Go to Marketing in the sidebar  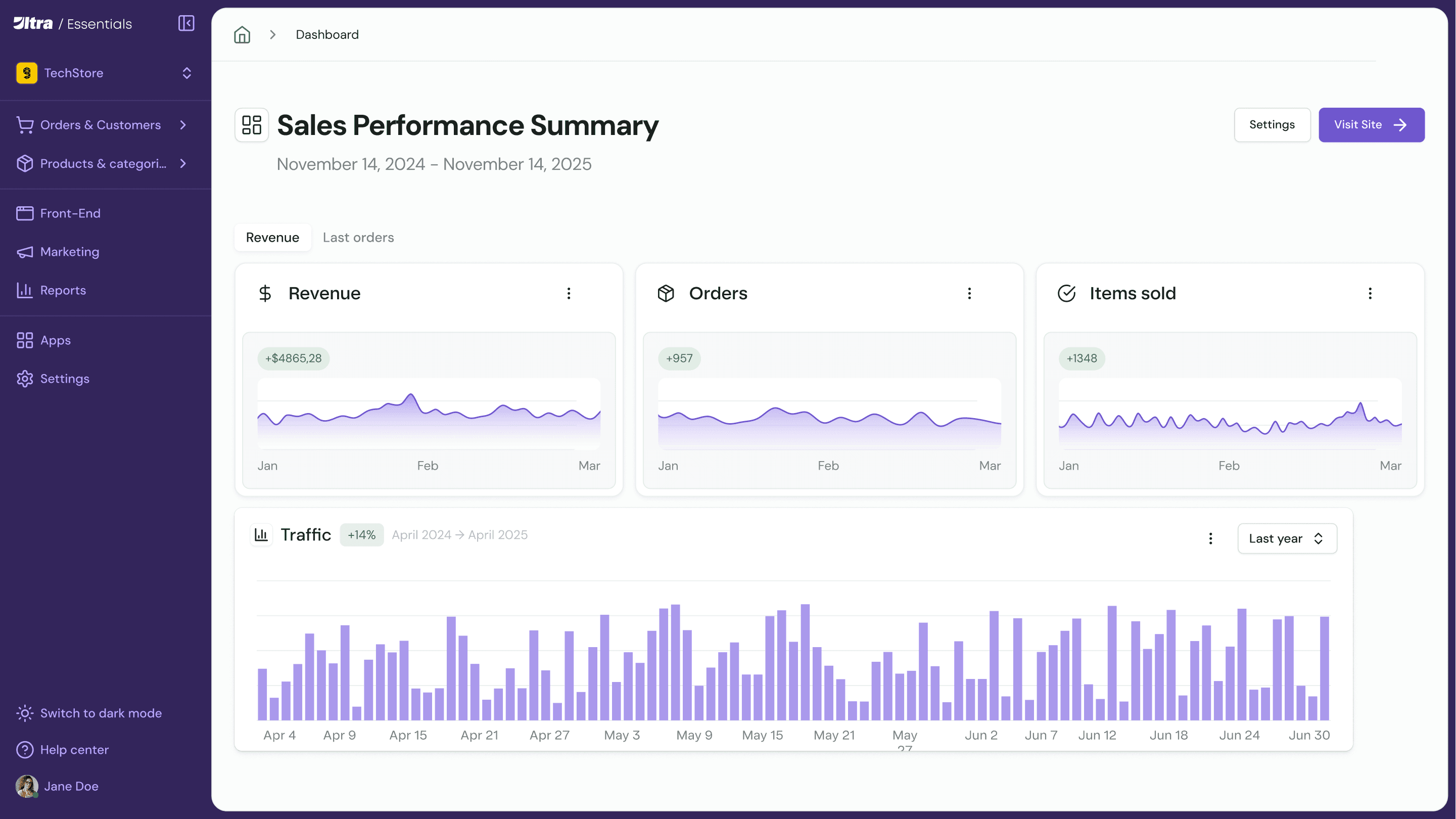(x=70, y=252)
